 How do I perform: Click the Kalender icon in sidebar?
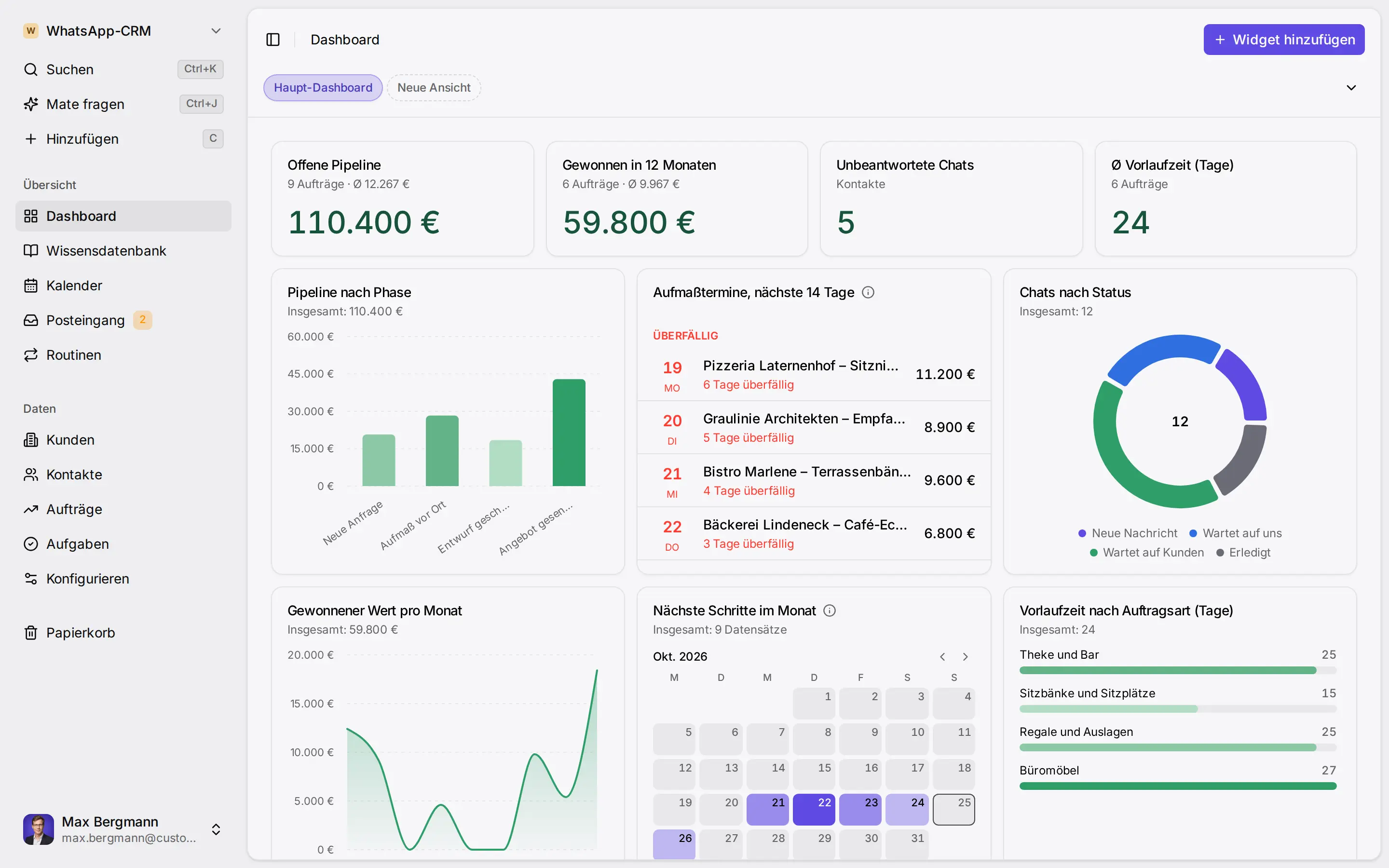pos(30,285)
